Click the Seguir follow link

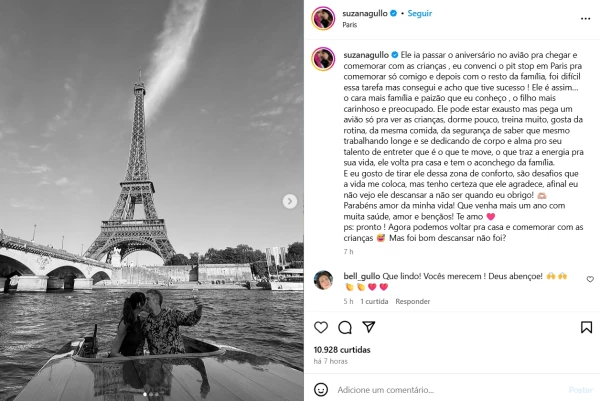click(419, 13)
